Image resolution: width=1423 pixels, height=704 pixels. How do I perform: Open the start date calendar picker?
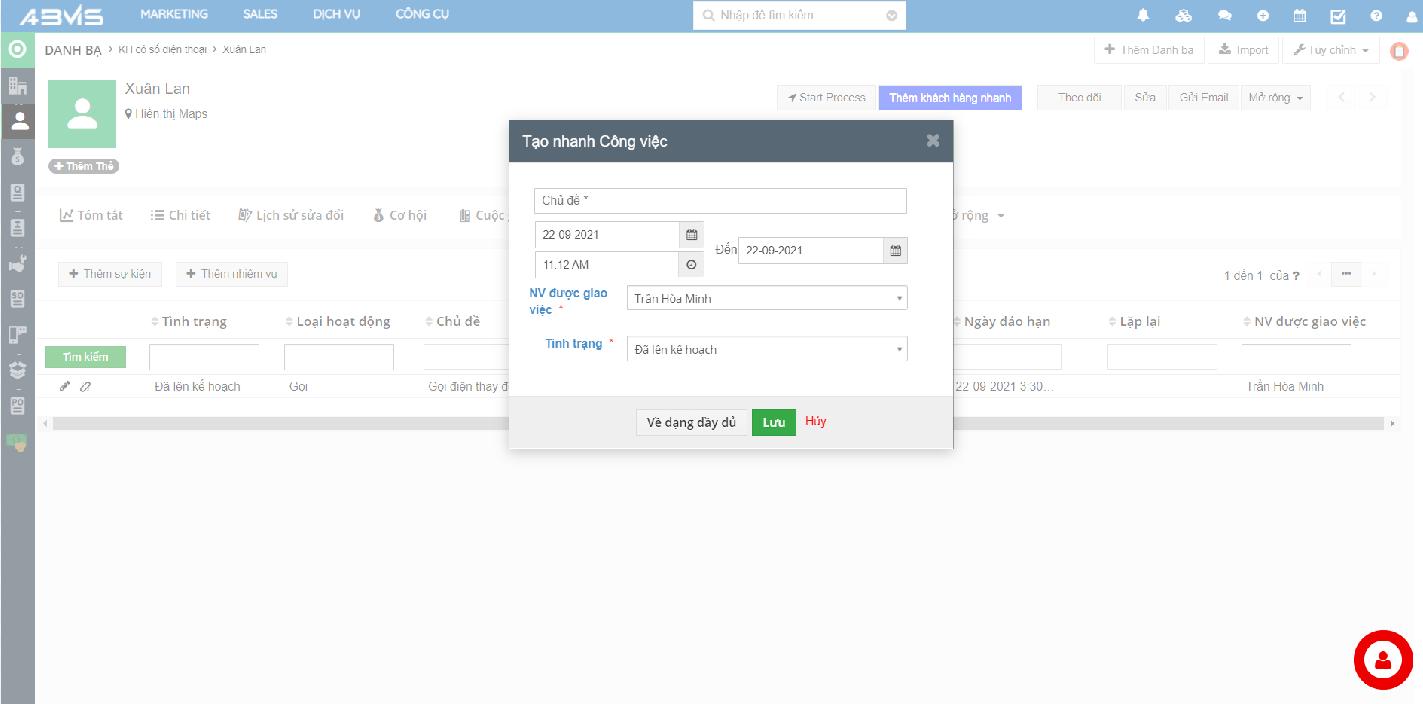coord(691,235)
